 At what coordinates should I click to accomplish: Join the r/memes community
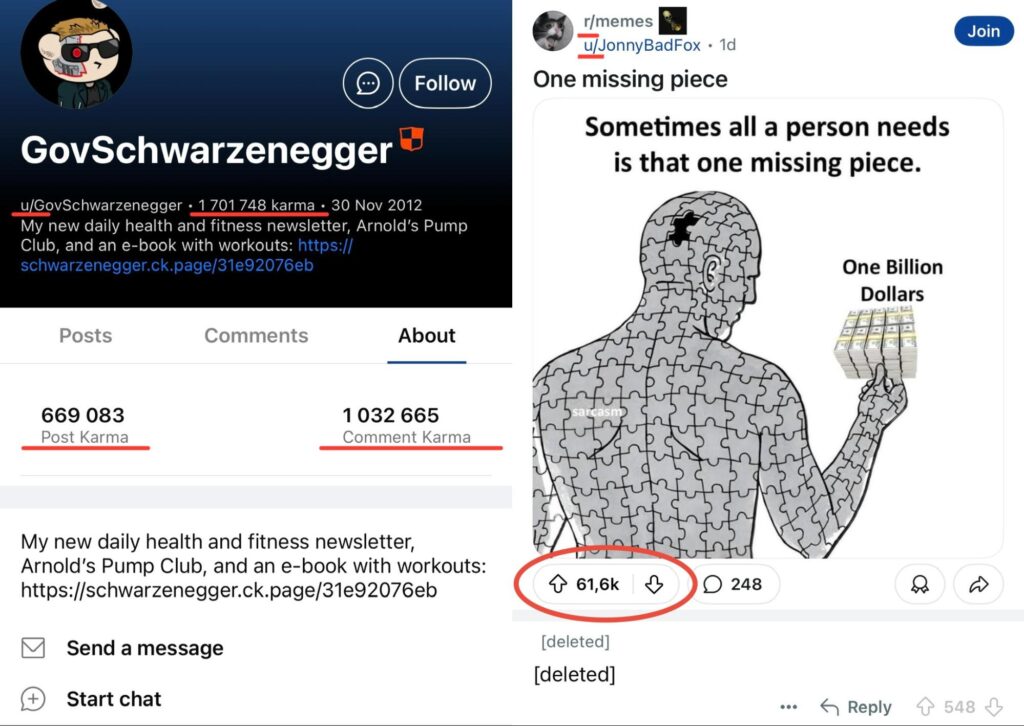coord(984,31)
